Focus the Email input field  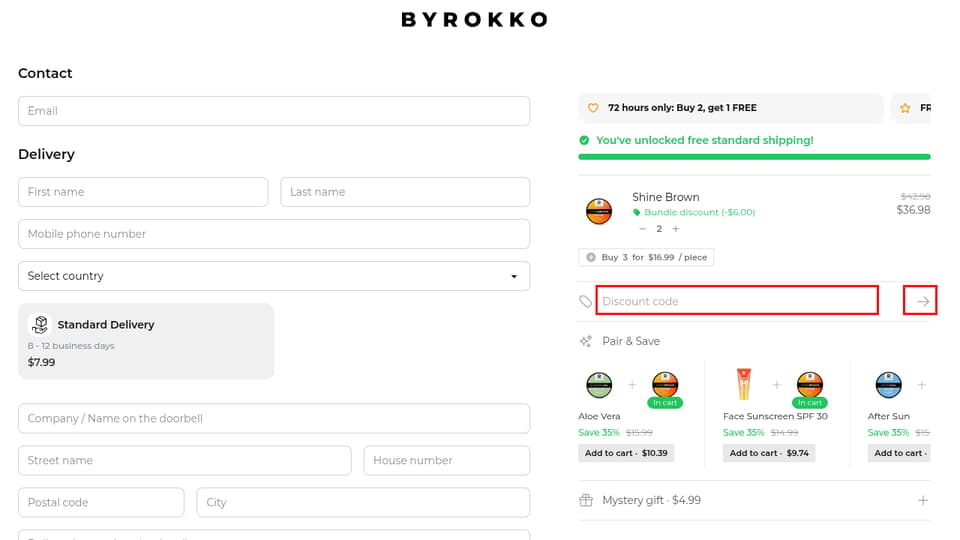pyautogui.click(x=274, y=111)
